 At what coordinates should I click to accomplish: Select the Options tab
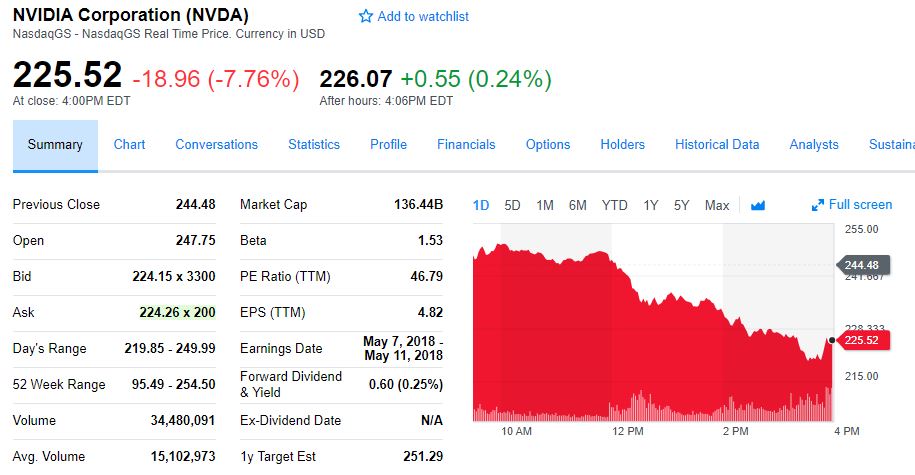pyautogui.click(x=548, y=145)
